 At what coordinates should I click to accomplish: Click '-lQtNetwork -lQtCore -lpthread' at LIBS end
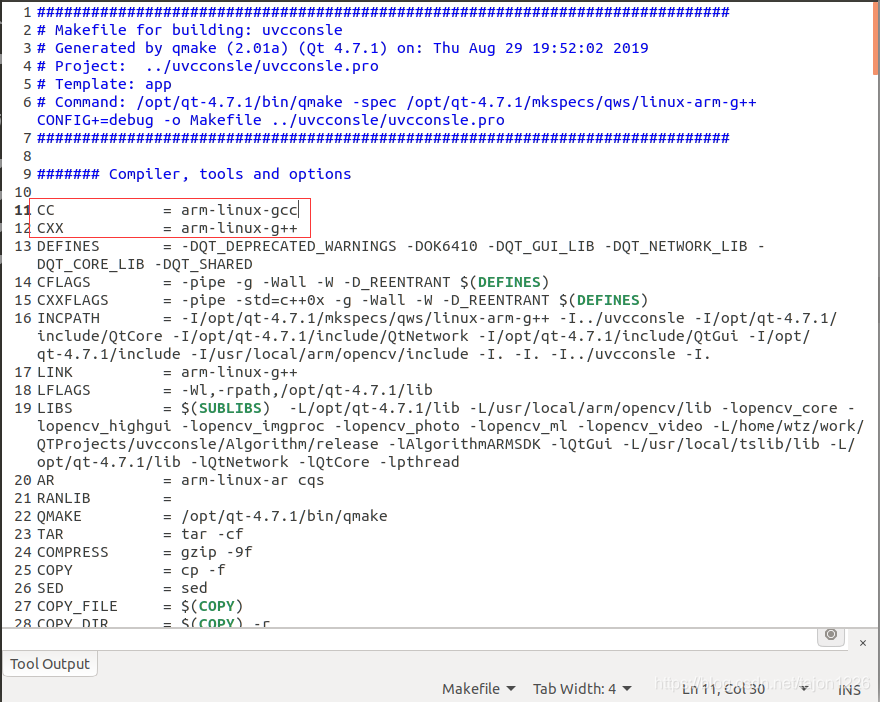click(x=325, y=462)
